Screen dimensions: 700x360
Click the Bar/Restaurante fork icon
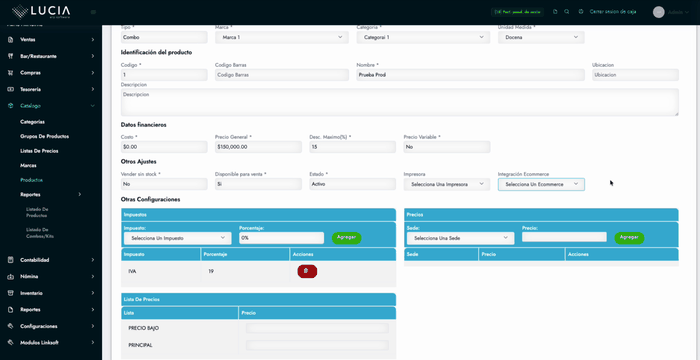pos(11,56)
